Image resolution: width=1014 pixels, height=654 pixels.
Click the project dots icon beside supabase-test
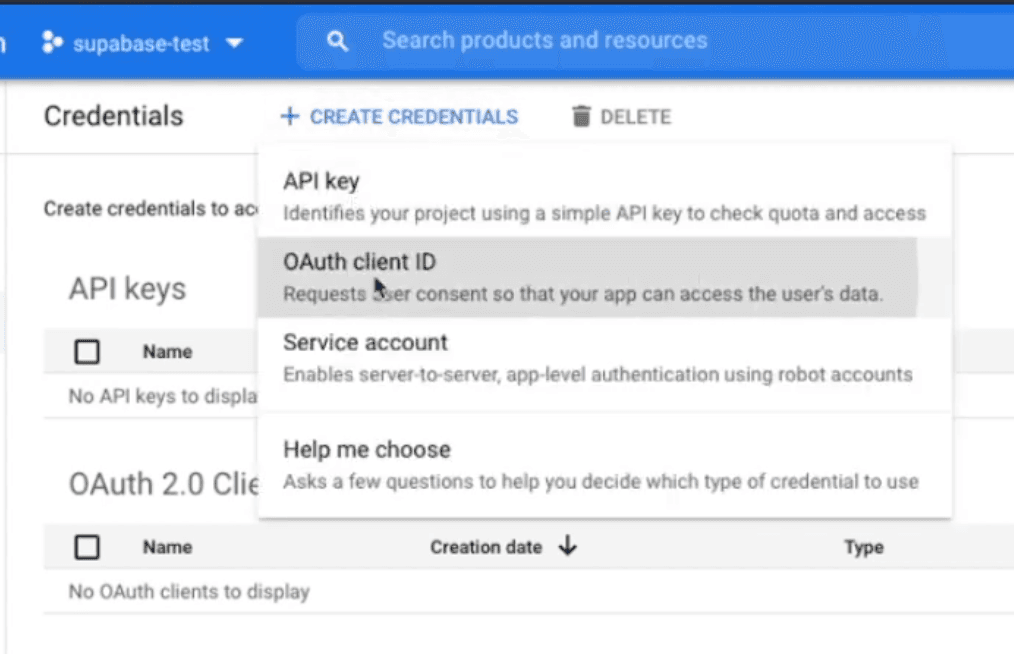point(52,43)
